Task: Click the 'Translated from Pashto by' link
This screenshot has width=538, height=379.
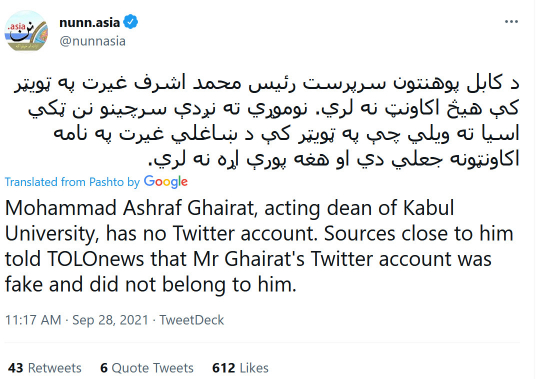Action: pyautogui.click(x=72, y=182)
